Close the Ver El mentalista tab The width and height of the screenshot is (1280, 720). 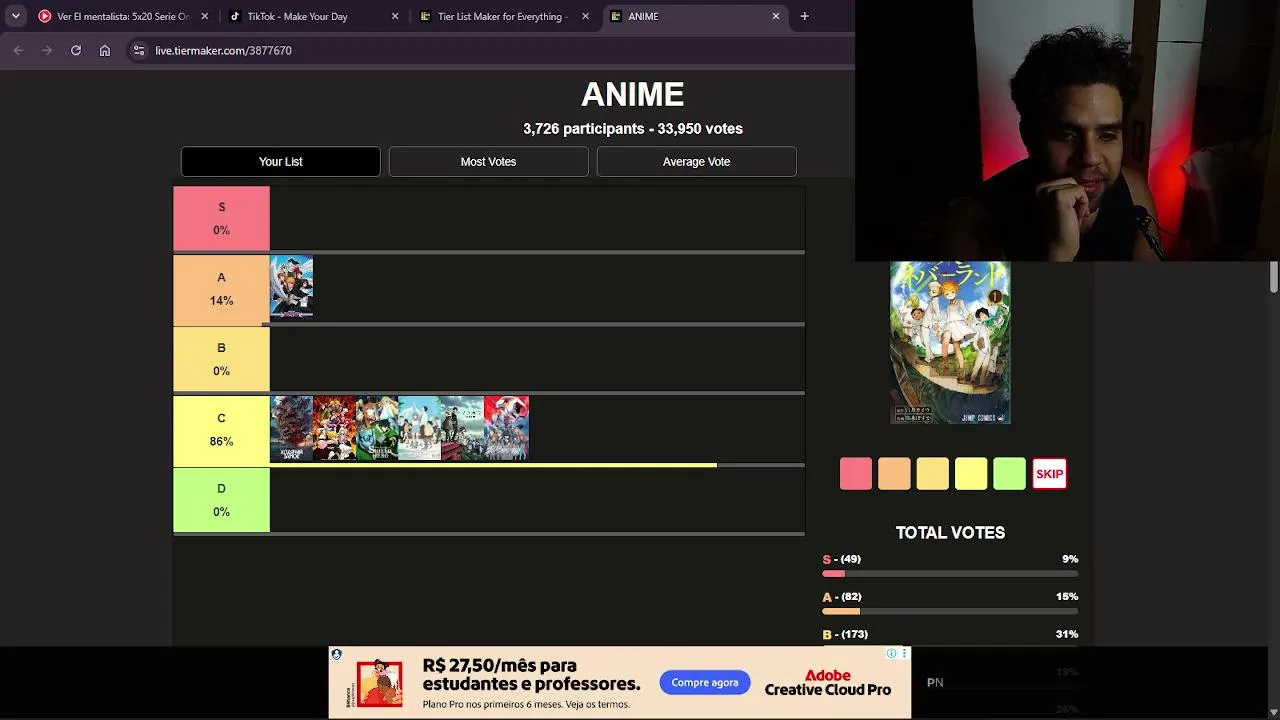(205, 16)
